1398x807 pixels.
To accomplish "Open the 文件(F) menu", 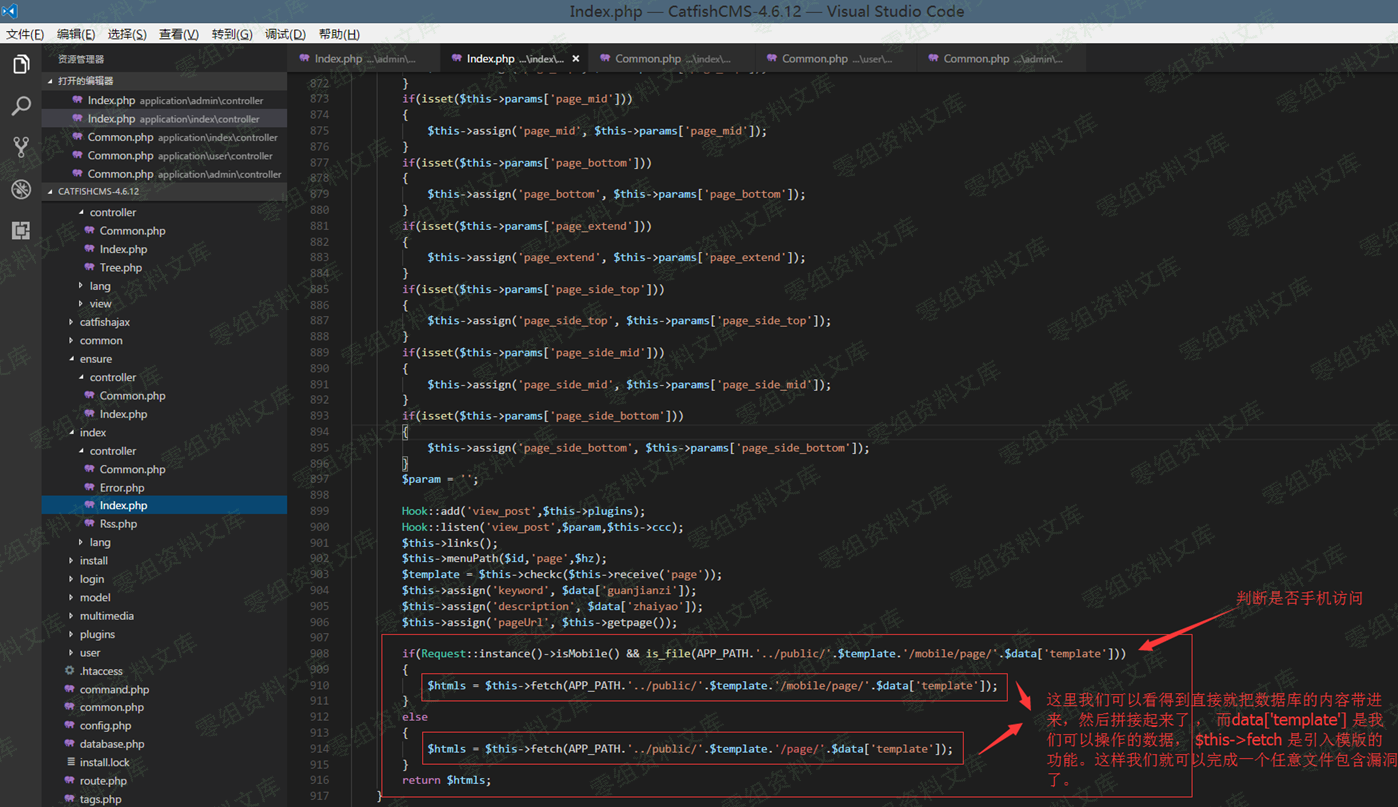I will click(x=25, y=34).
